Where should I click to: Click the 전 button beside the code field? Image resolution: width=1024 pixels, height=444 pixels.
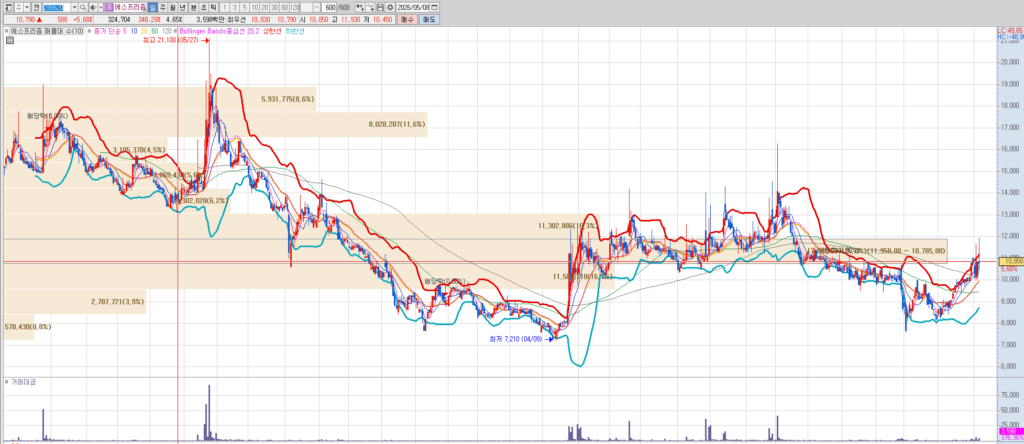click(36, 7)
